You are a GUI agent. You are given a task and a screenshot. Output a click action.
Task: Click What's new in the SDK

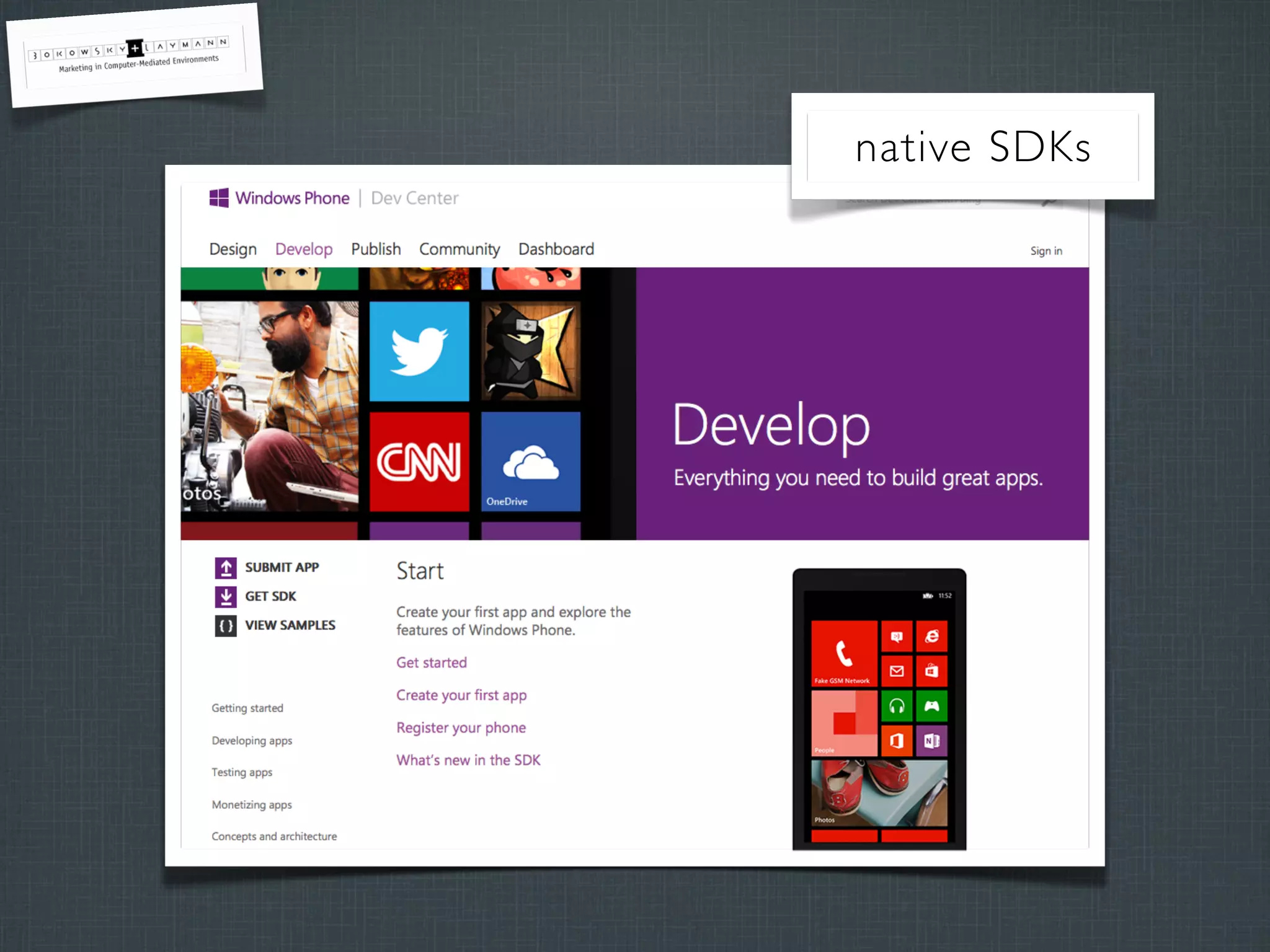(468, 760)
